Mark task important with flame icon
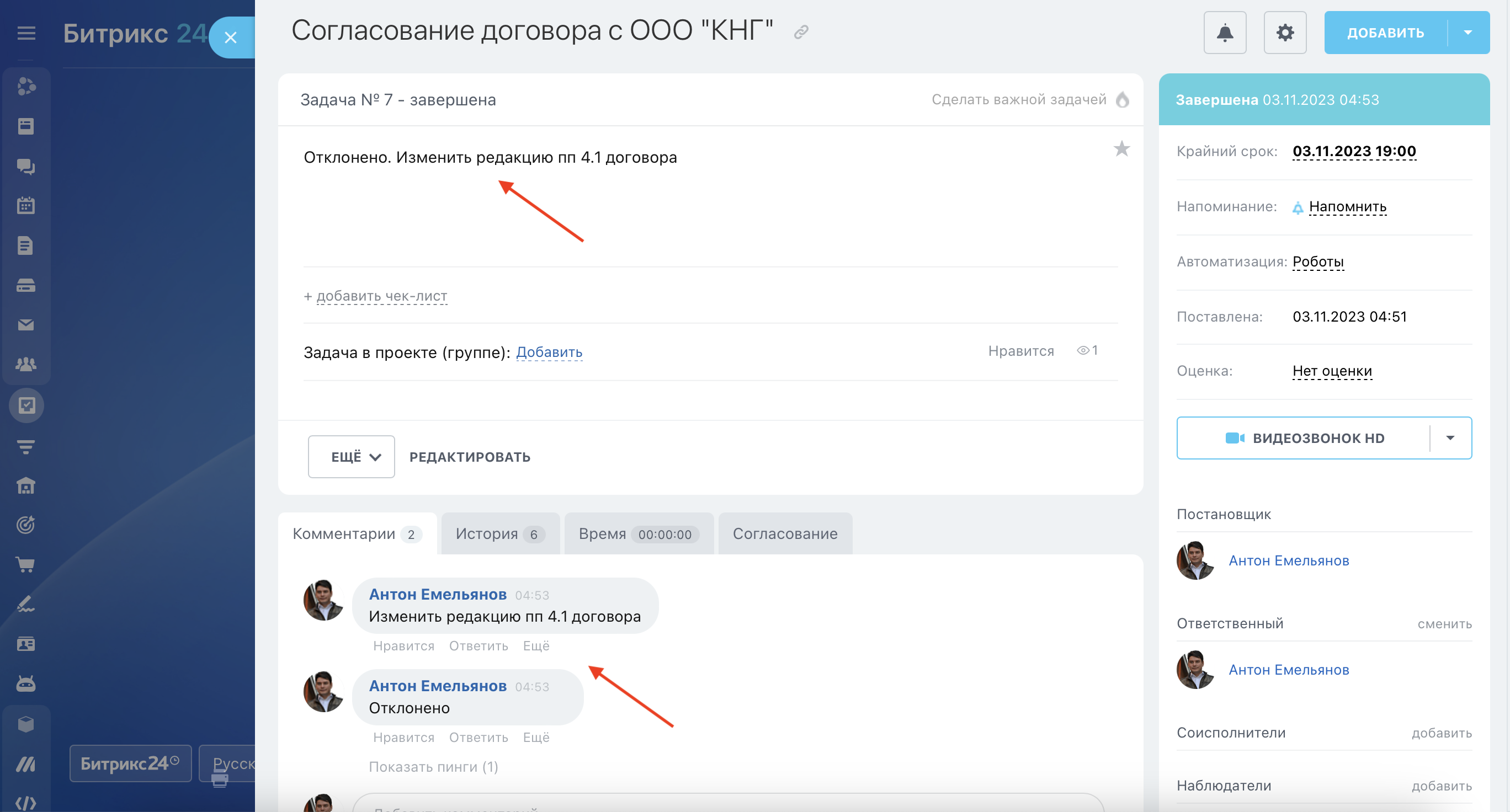1510x812 pixels. (1122, 100)
